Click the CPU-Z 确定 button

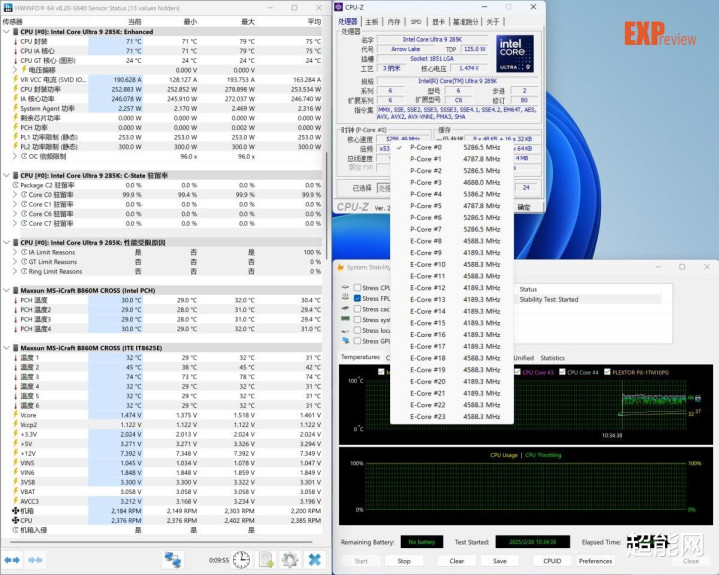pyautogui.click(x=524, y=207)
